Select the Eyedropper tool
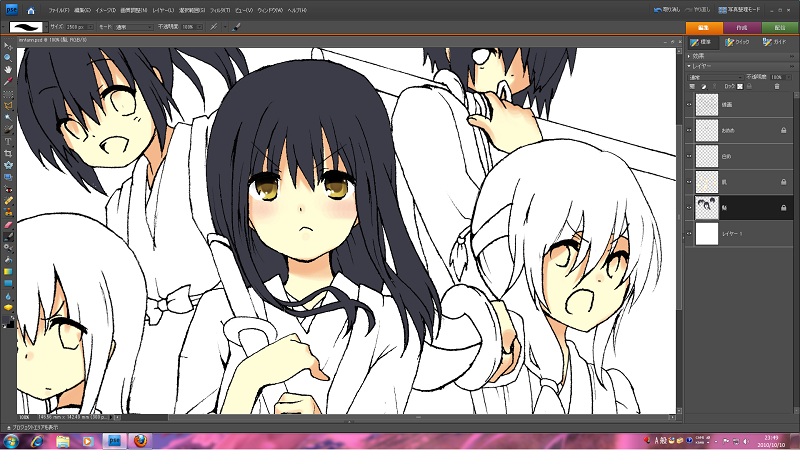 coord(8,81)
